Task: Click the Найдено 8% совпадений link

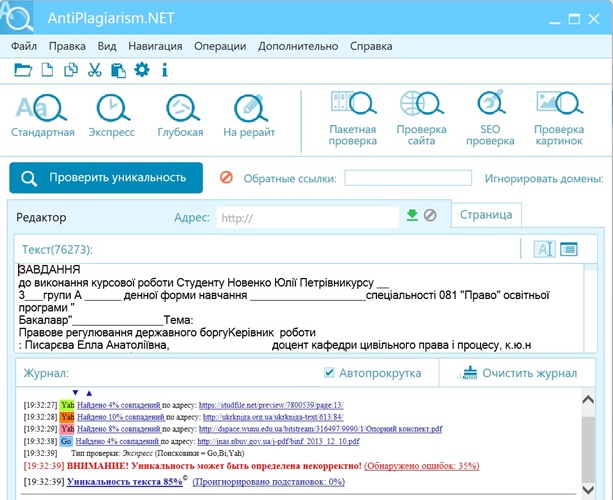Action: (x=119, y=429)
